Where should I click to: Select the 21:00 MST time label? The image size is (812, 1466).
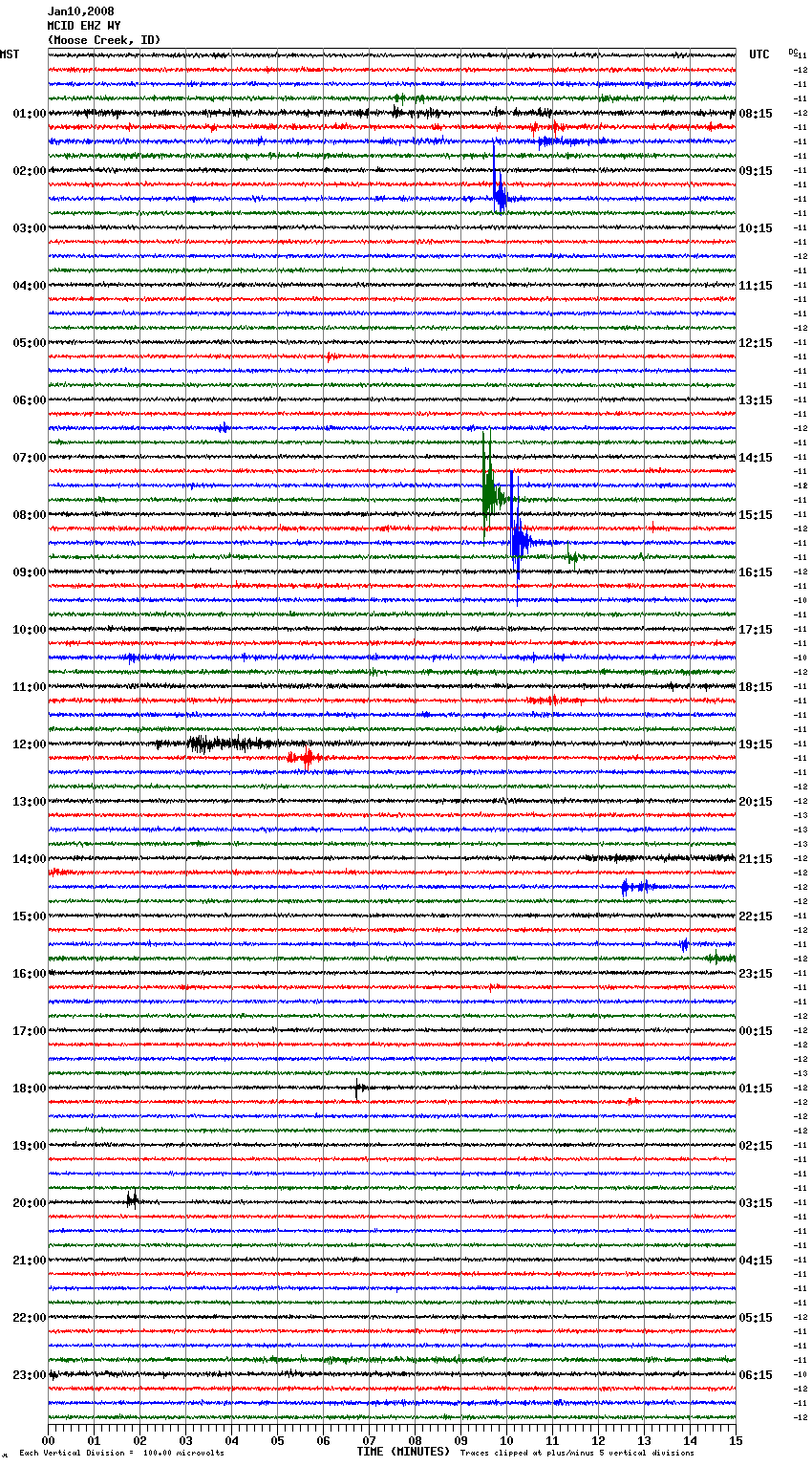coord(29,1261)
